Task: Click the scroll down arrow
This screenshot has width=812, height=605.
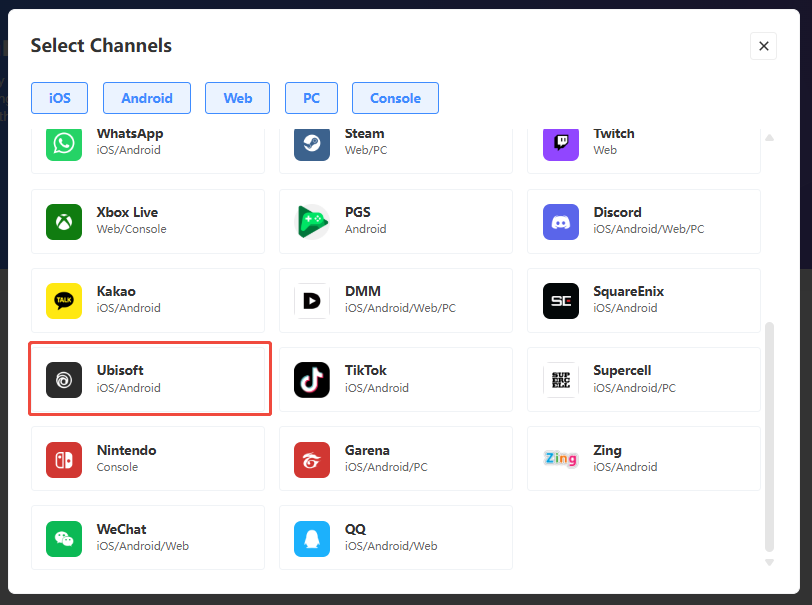Action: coord(769,562)
